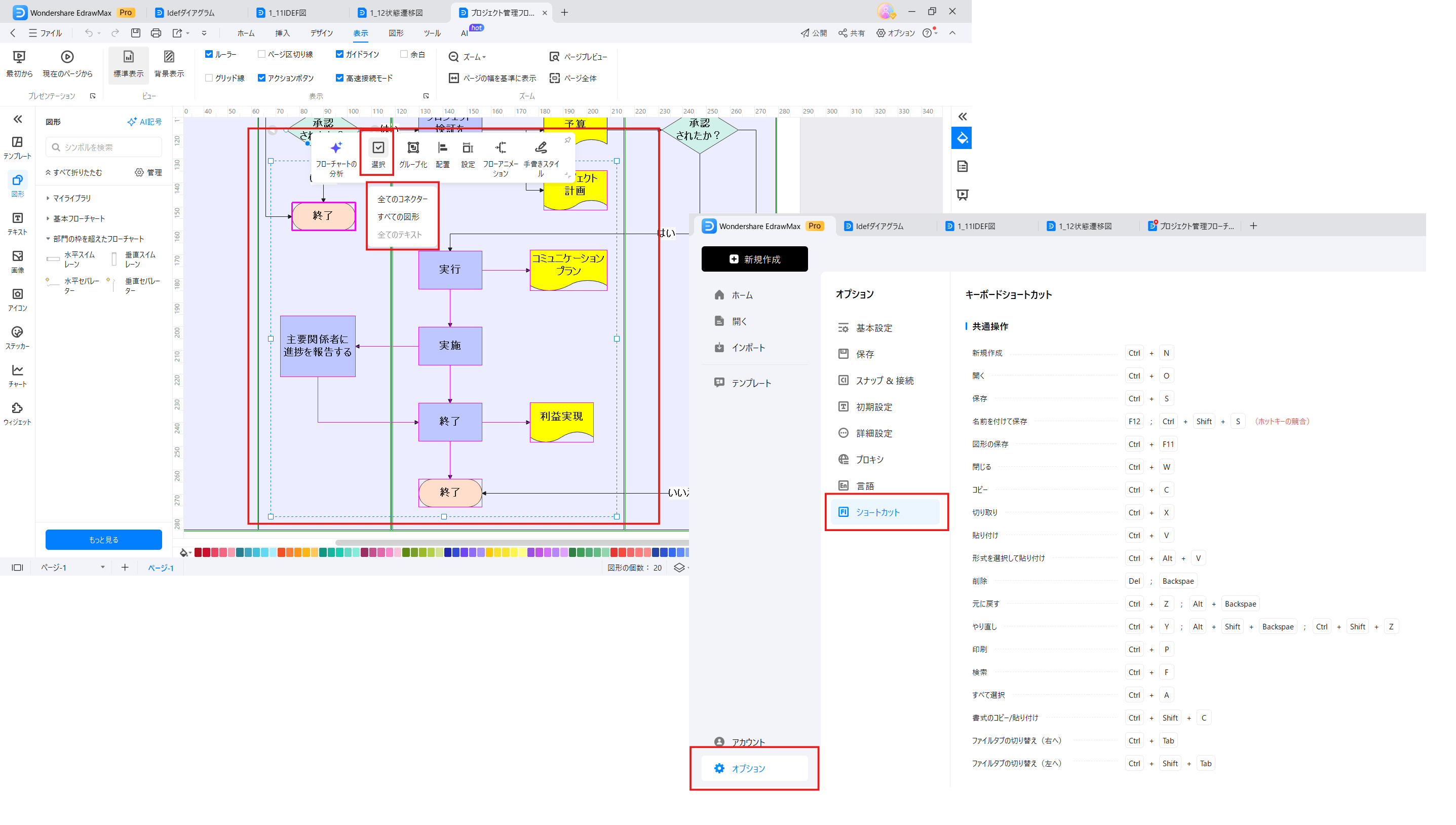Click handwriting style icon in floating toolbar
Viewport: 1456px width, 825px height.
click(x=541, y=148)
